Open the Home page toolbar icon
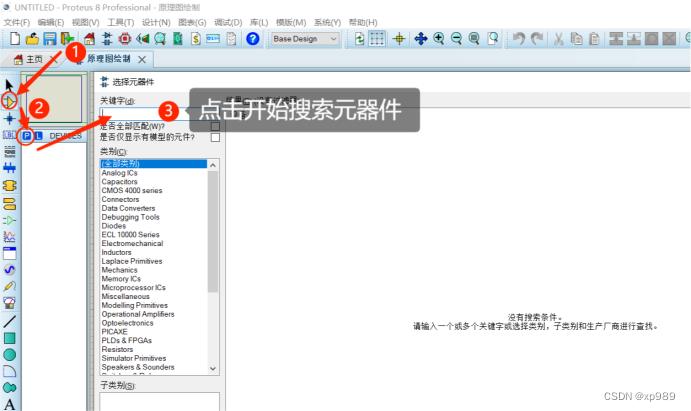This screenshot has width=691, height=411. tap(89, 39)
